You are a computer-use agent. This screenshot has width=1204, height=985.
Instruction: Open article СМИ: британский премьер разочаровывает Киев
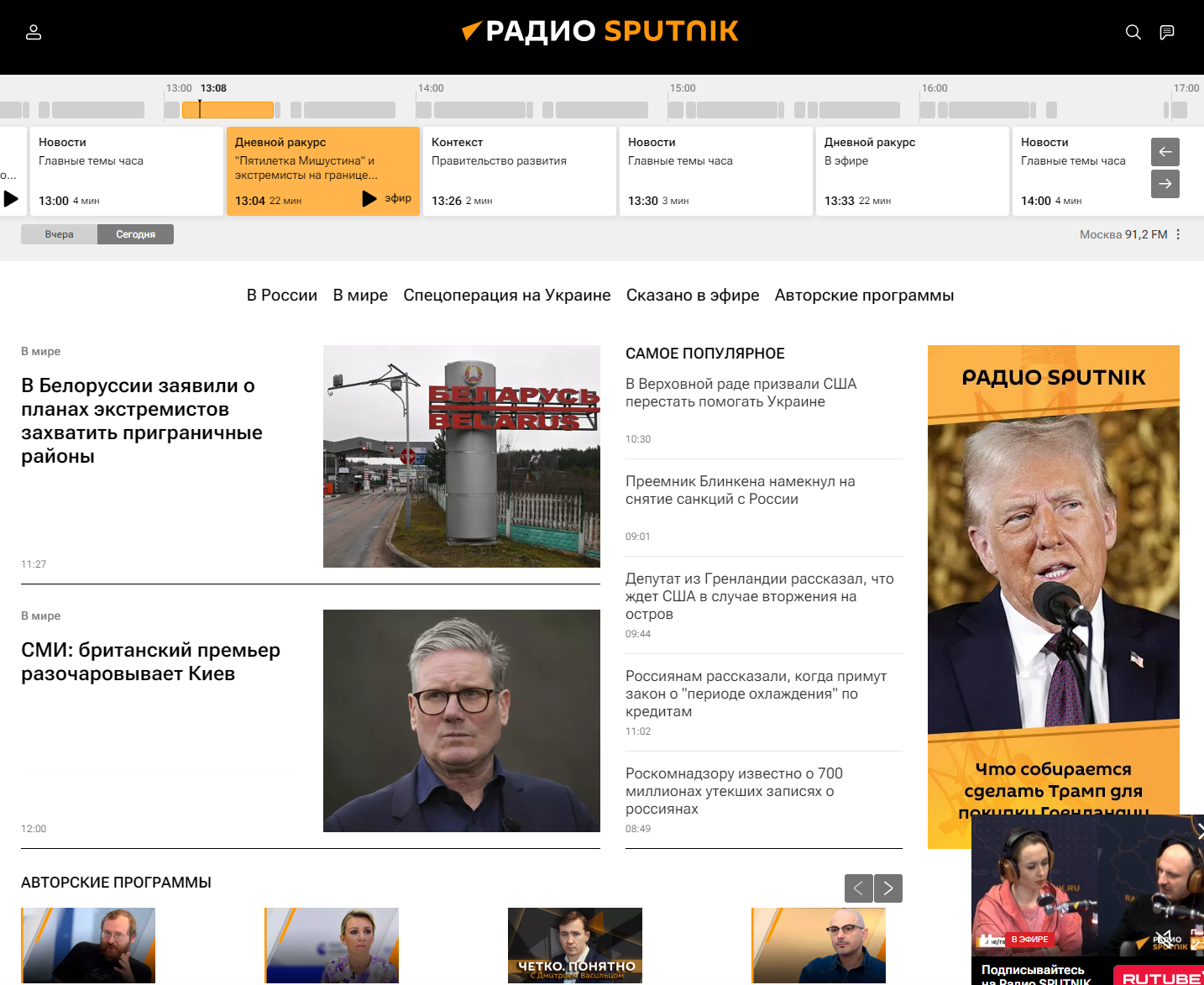[150, 662]
